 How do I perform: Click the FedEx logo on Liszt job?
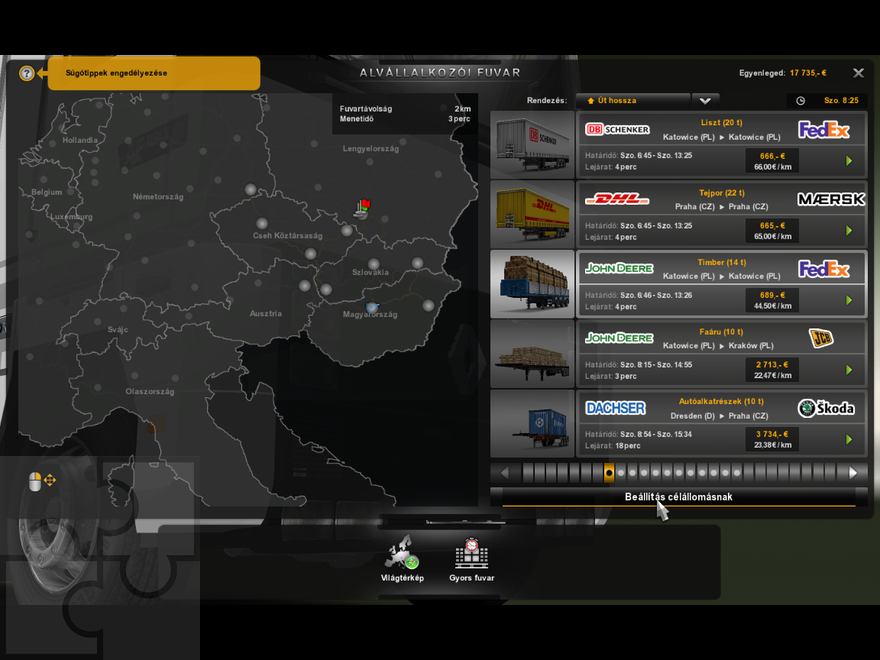click(823, 130)
